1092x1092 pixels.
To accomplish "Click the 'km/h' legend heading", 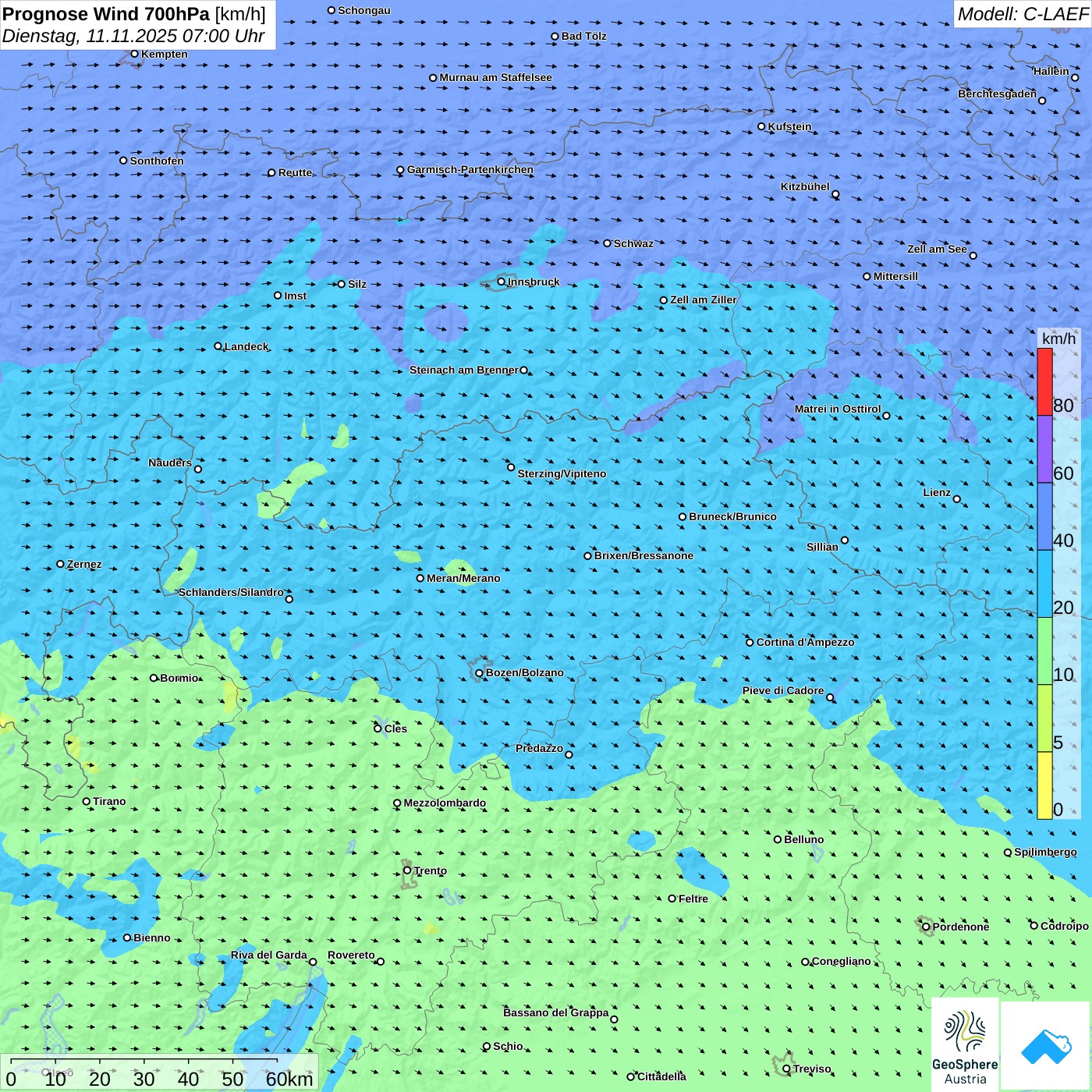I will point(1058,339).
